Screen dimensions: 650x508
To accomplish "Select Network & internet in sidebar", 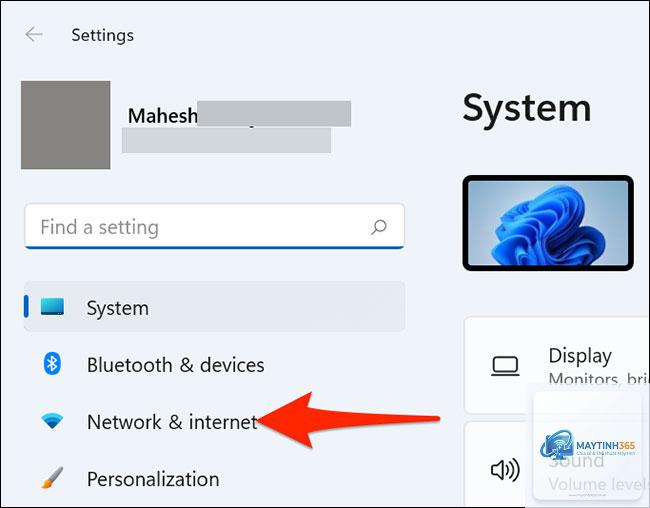I will coord(214,422).
